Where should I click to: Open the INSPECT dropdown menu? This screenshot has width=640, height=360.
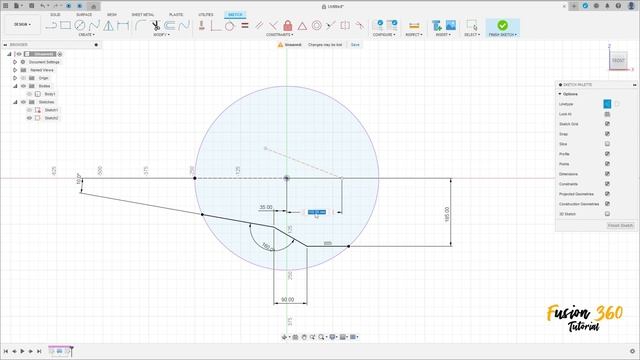pos(414,35)
